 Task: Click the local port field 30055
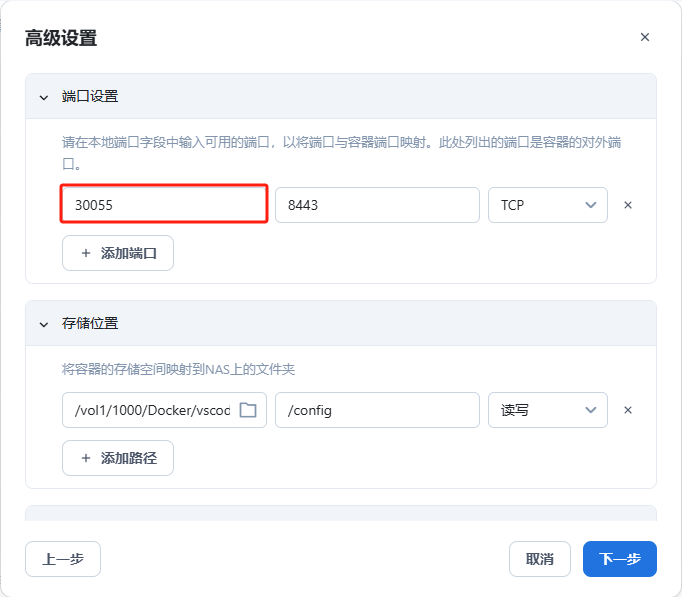pyautogui.click(x=164, y=204)
